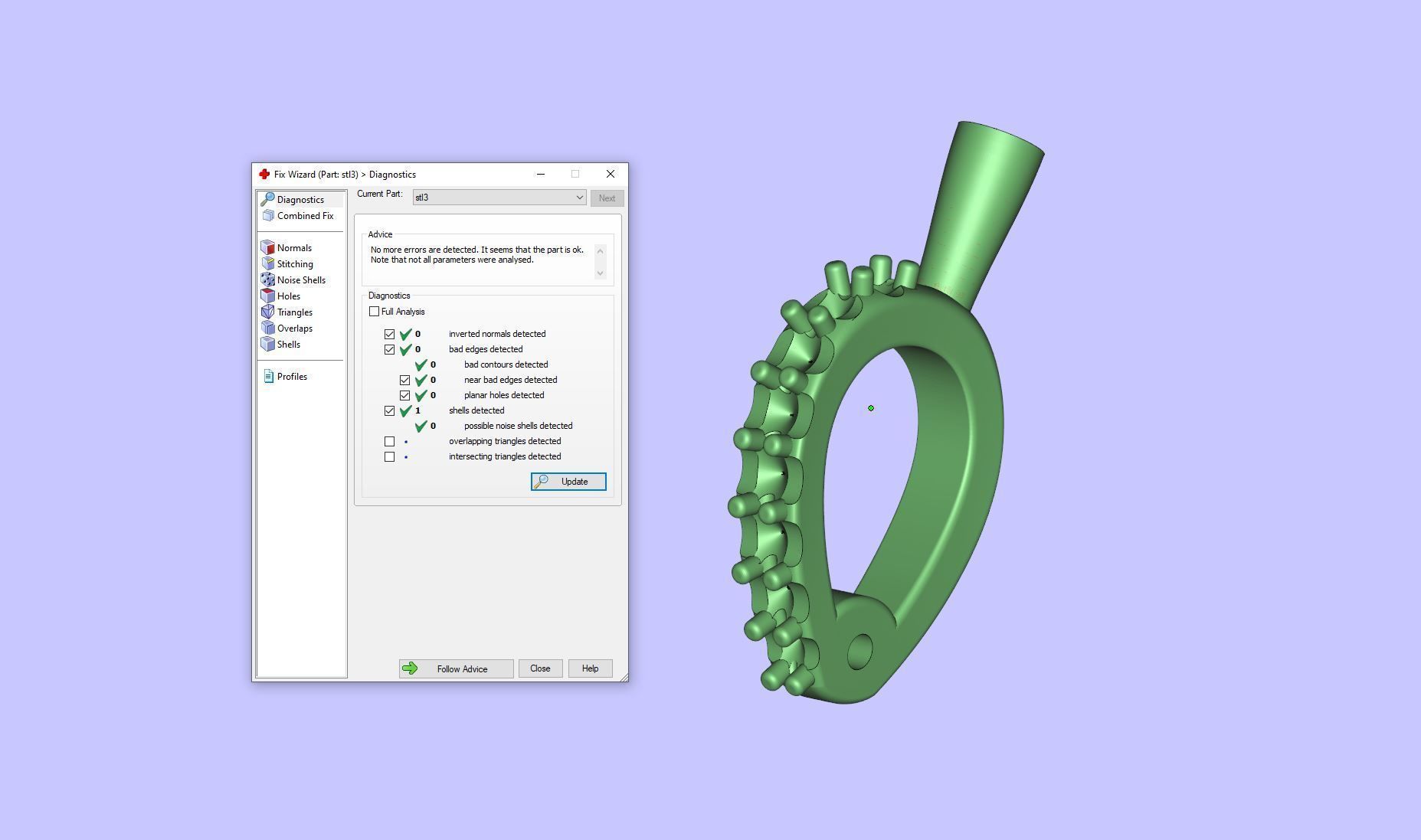Image resolution: width=1421 pixels, height=840 pixels.
Task: Click the Combined Fix cube icon
Action: [268, 216]
